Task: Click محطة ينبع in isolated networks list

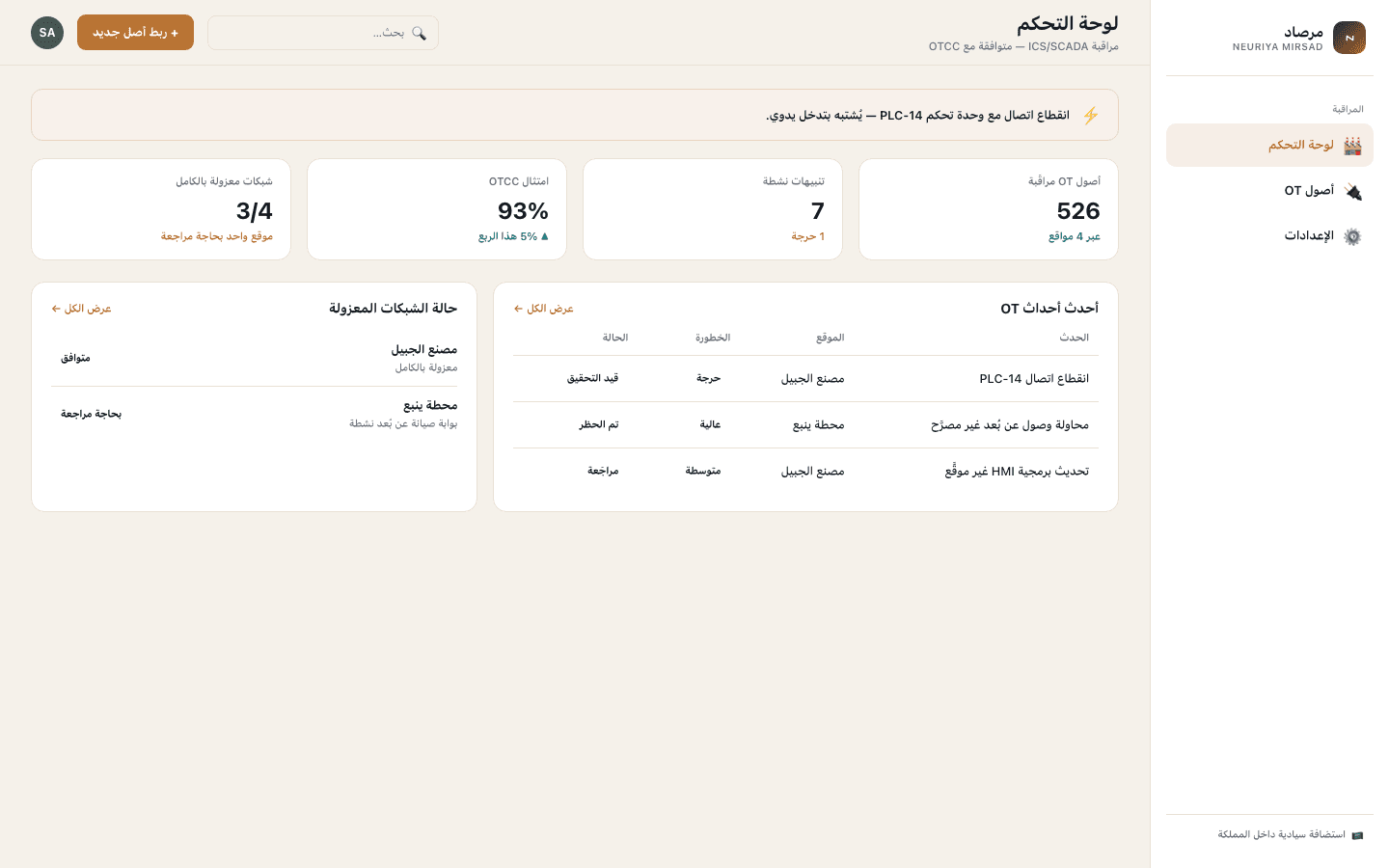Action: click(430, 406)
